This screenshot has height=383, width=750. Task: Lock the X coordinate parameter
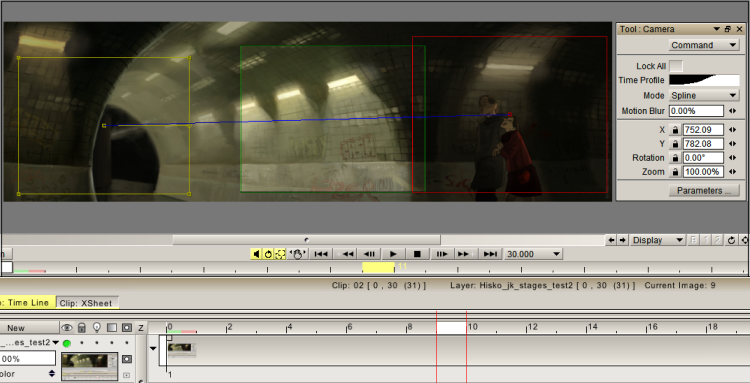coord(675,130)
